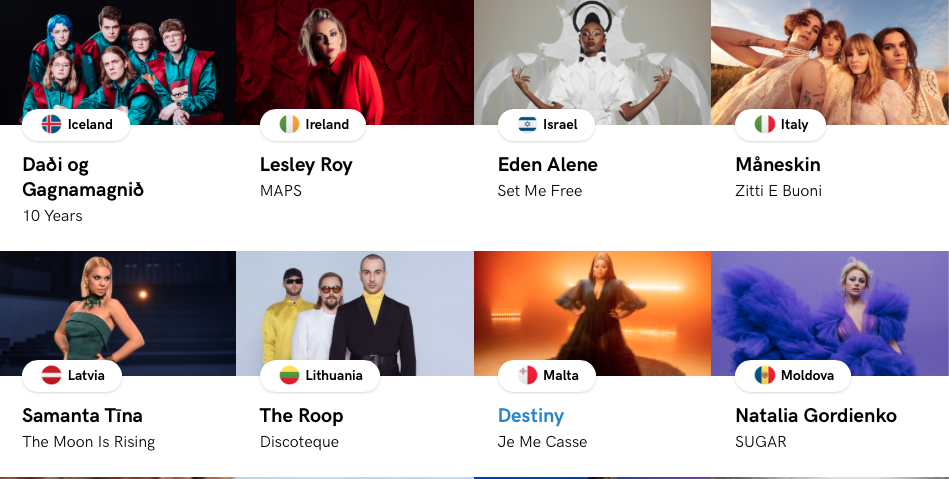
Task: Open the Destiny artist link
Action: (x=531, y=415)
